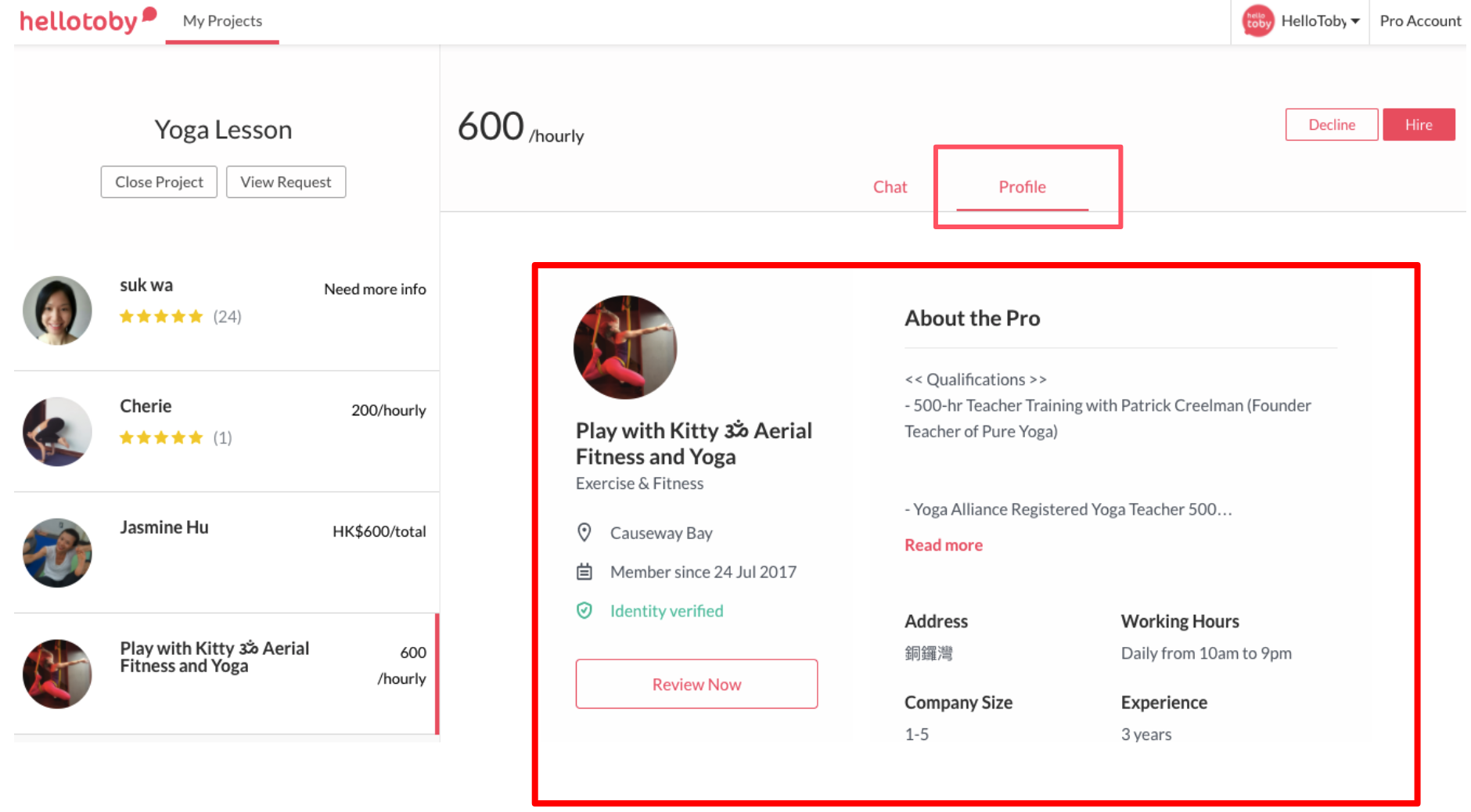
Task: Decline the 600 hourly quote
Action: [x=1332, y=124]
